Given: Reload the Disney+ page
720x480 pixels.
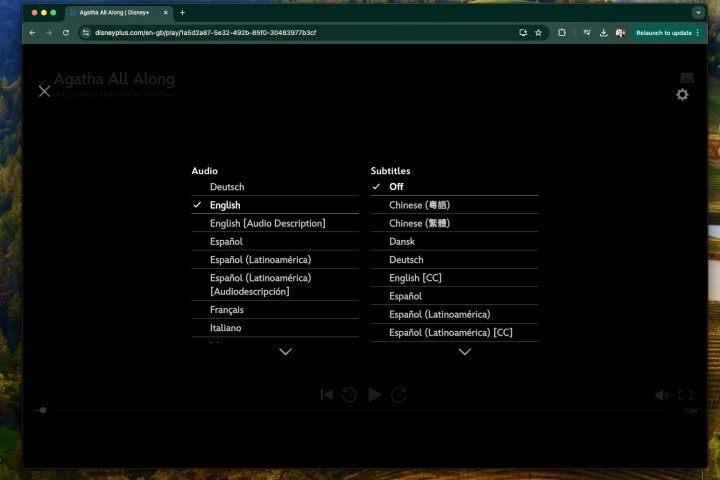Looking at the screenshot, I should pyautogui.click(x=66, y=32).
